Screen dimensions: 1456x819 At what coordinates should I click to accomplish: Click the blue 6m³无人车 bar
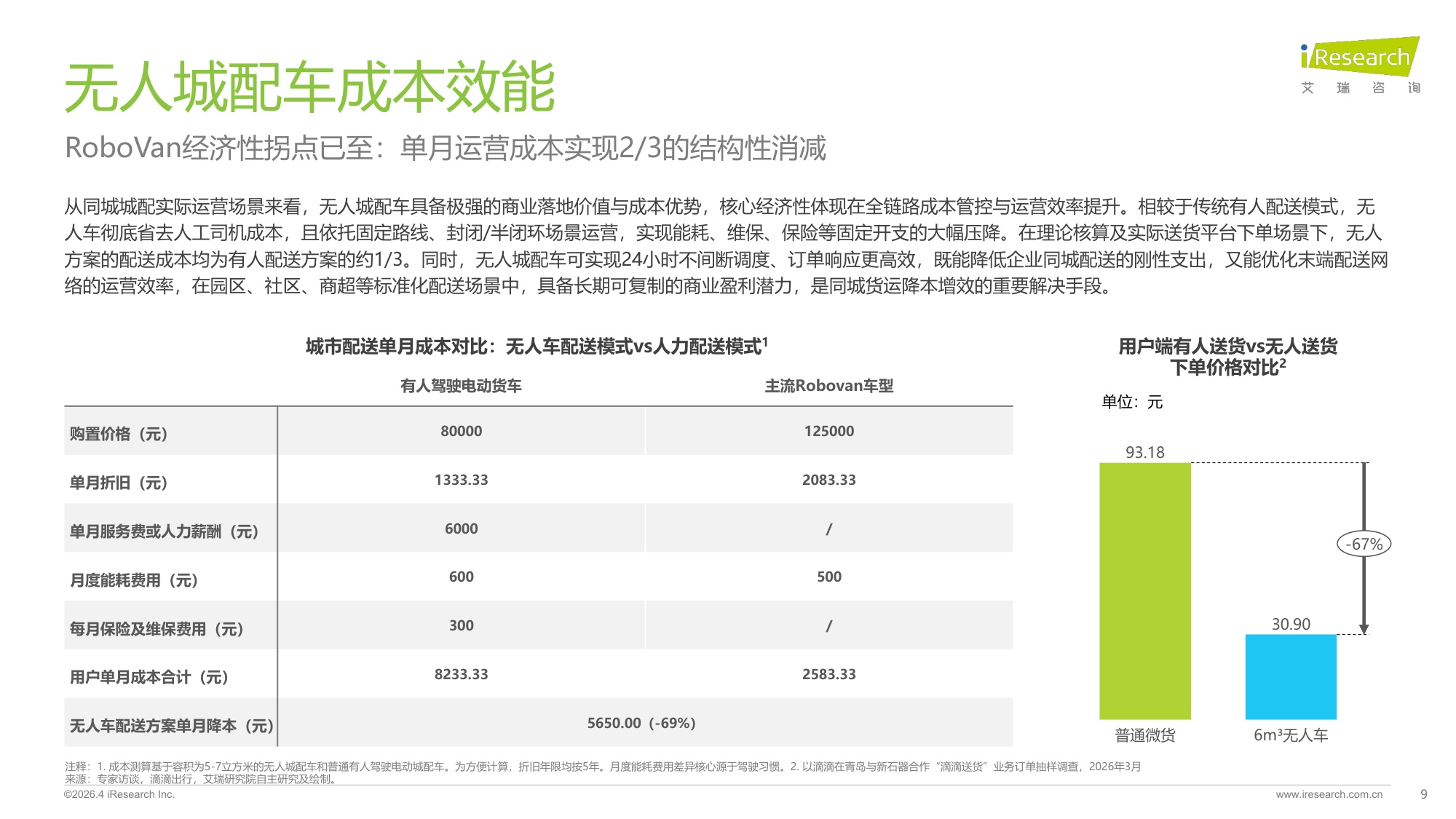[x=1291, y=677]
